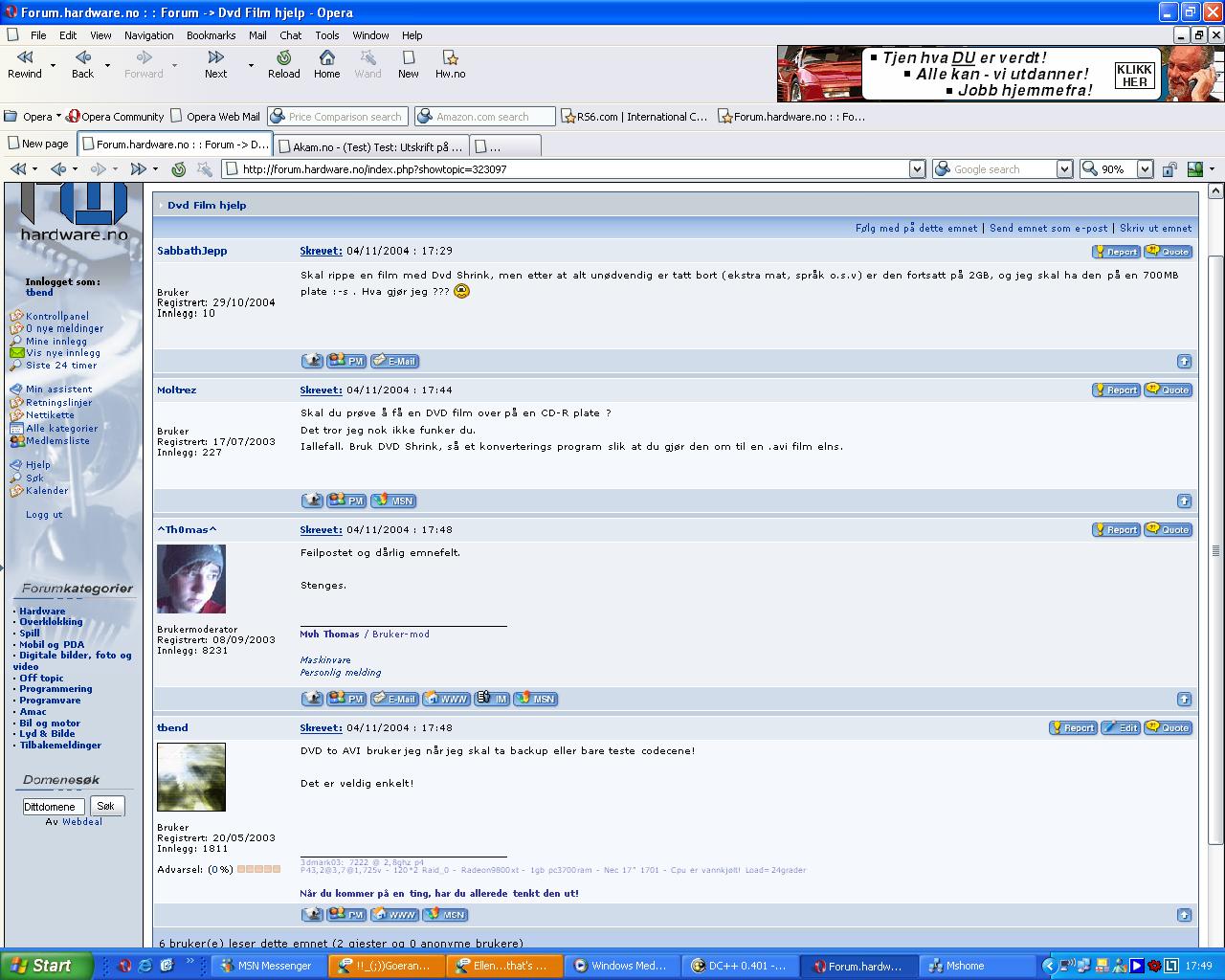This screenshot has width=1225, height=980.
Task: Open WWW link under ^Th0mas^ post
Action: click(446, 700)
